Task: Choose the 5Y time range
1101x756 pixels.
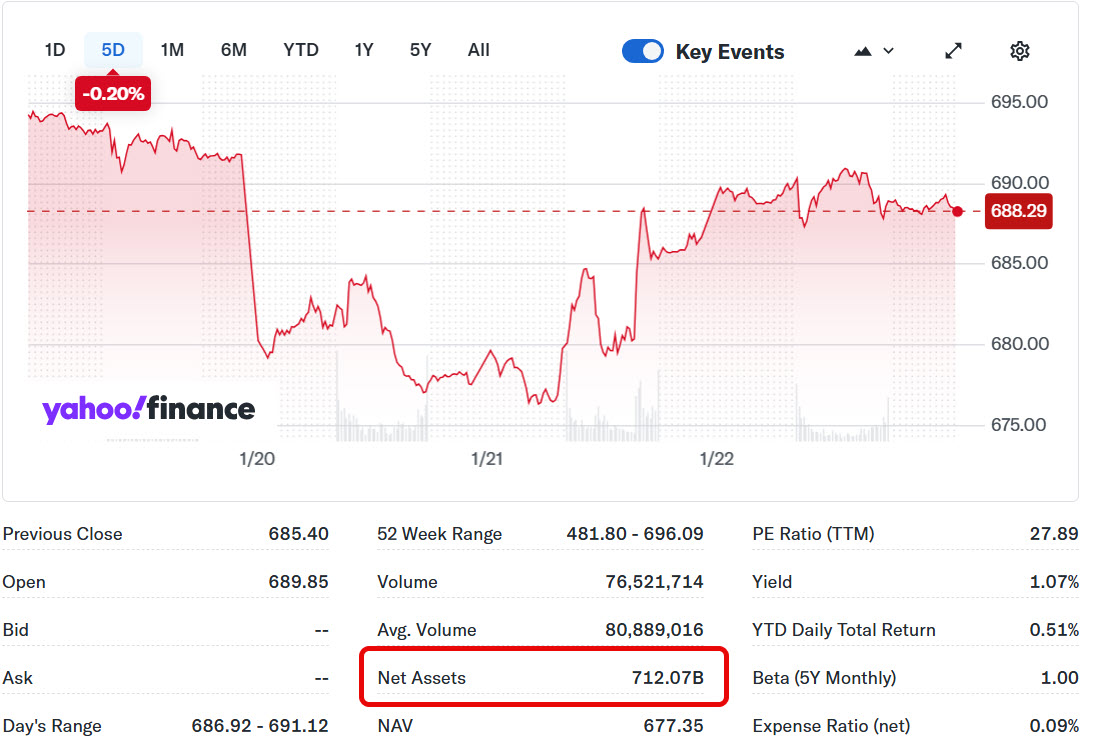Action: coord(420,50)
